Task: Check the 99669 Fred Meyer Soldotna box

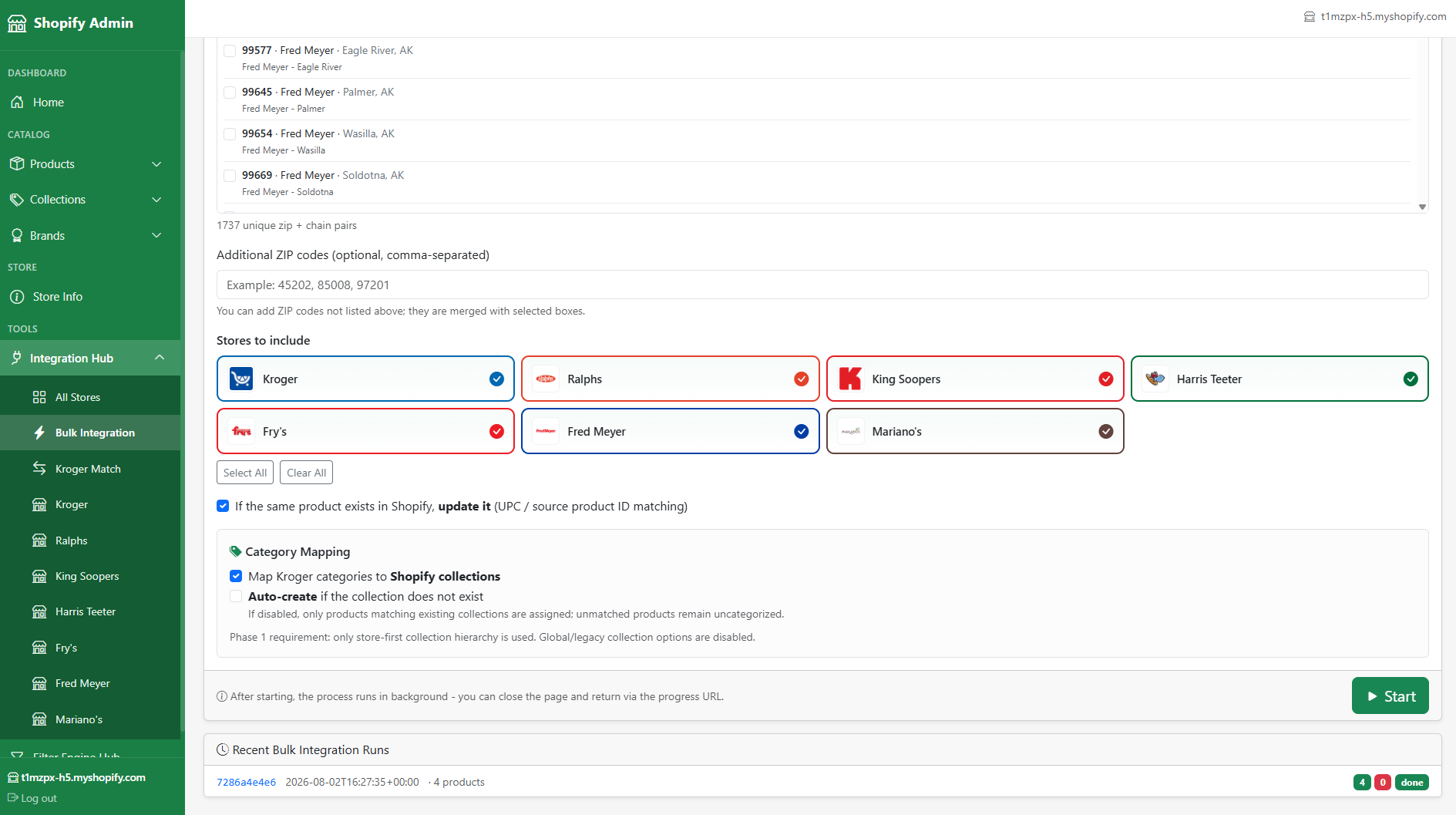Action: [230, 176]
